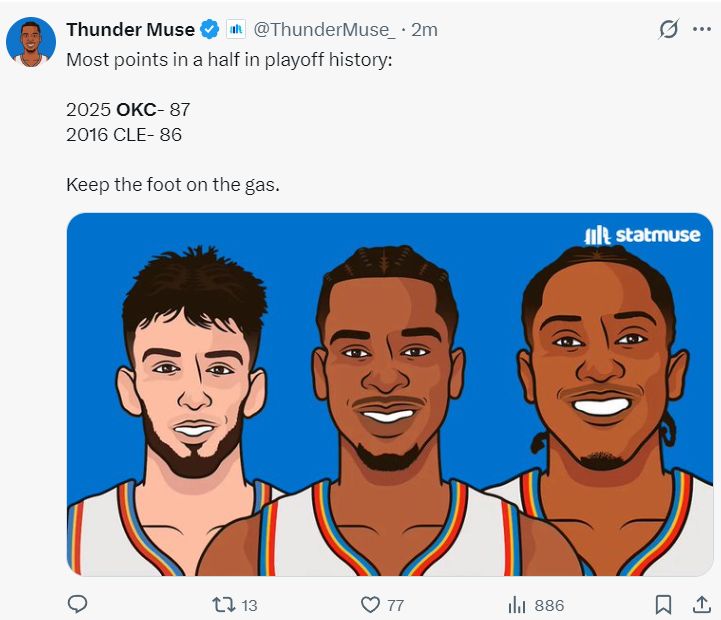This screenshot has width=721, height=620.
Task: Open the share upload arrow icon
Action: 702,604
